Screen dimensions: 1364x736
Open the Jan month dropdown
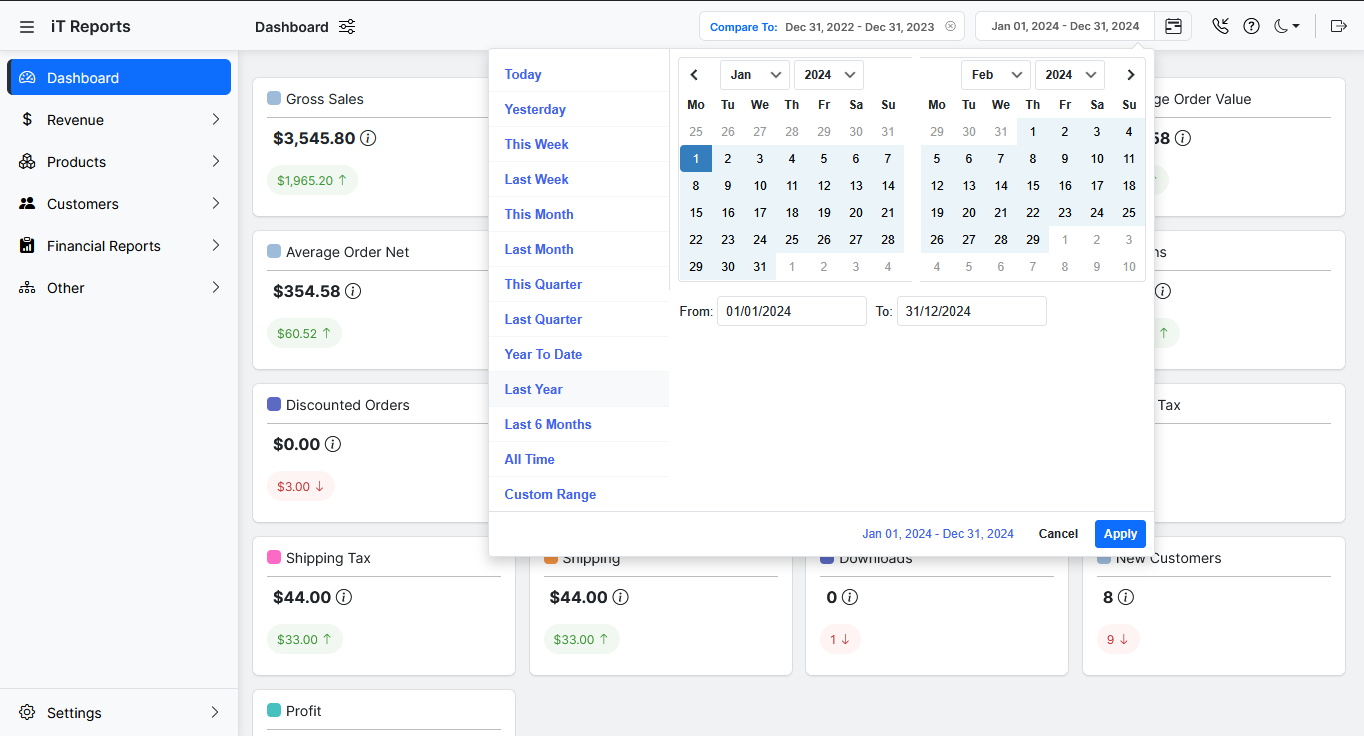(755, 75)
